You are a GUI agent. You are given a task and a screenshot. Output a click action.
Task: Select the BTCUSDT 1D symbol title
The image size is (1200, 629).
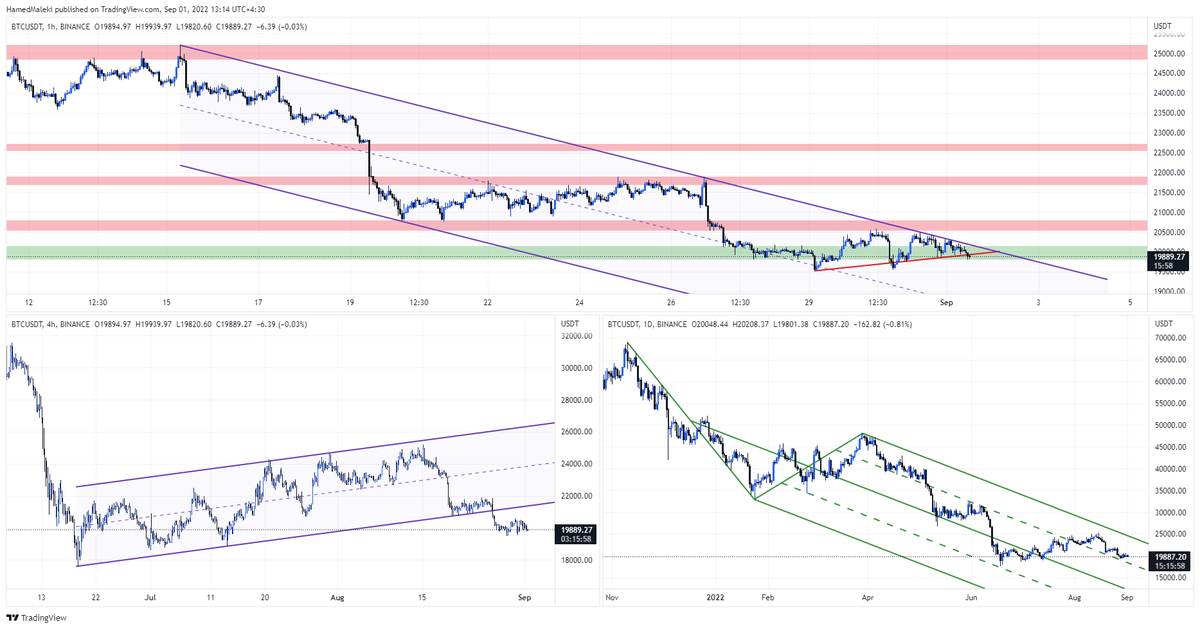pyautogui.click(x=642, y=322)
